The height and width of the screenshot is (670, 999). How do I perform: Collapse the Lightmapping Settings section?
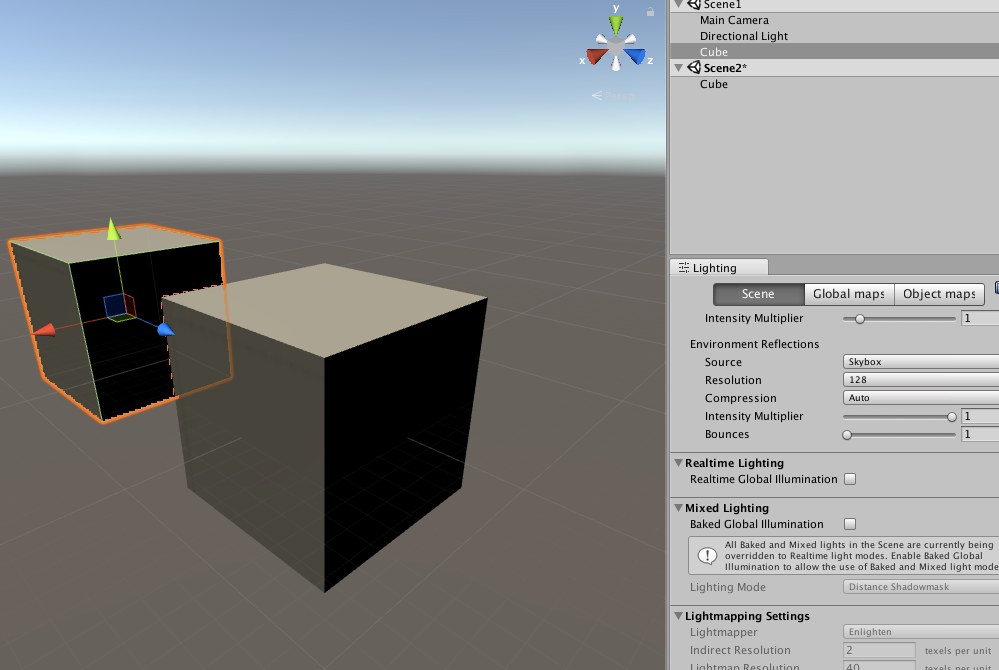(x=679, y=616)
